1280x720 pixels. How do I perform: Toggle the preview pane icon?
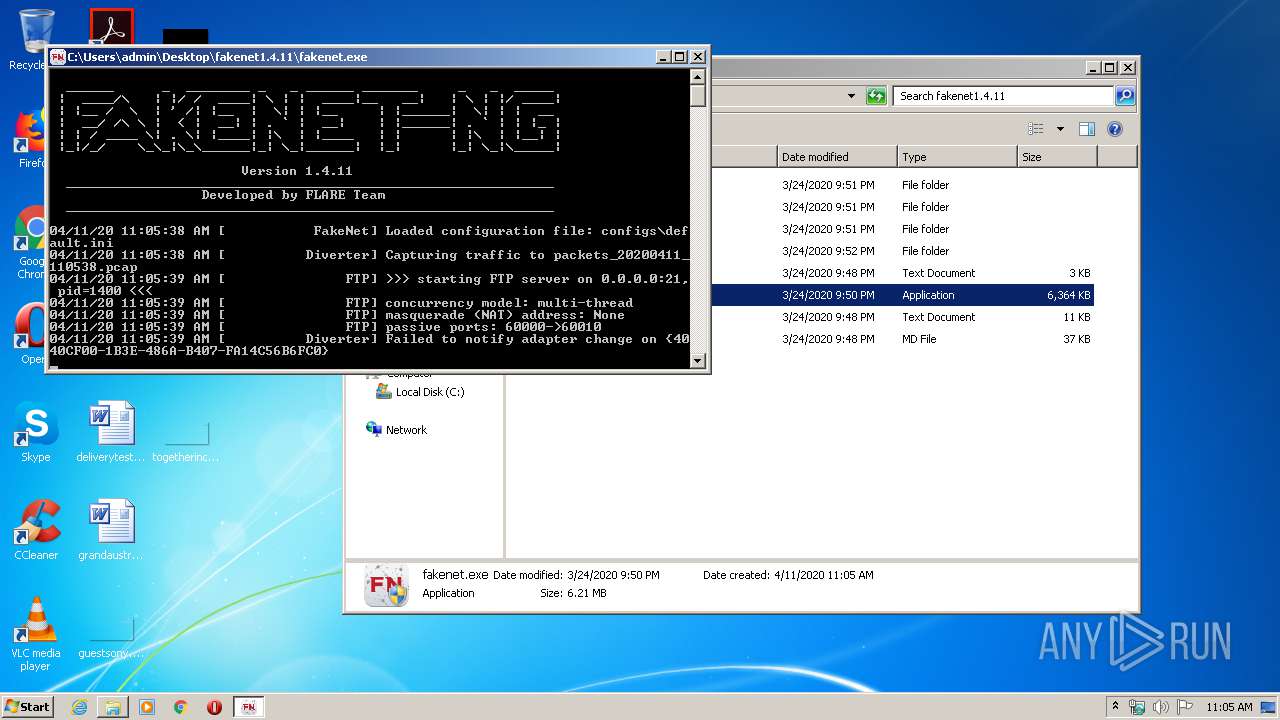pyautogui.click(x=1087, y=129)
